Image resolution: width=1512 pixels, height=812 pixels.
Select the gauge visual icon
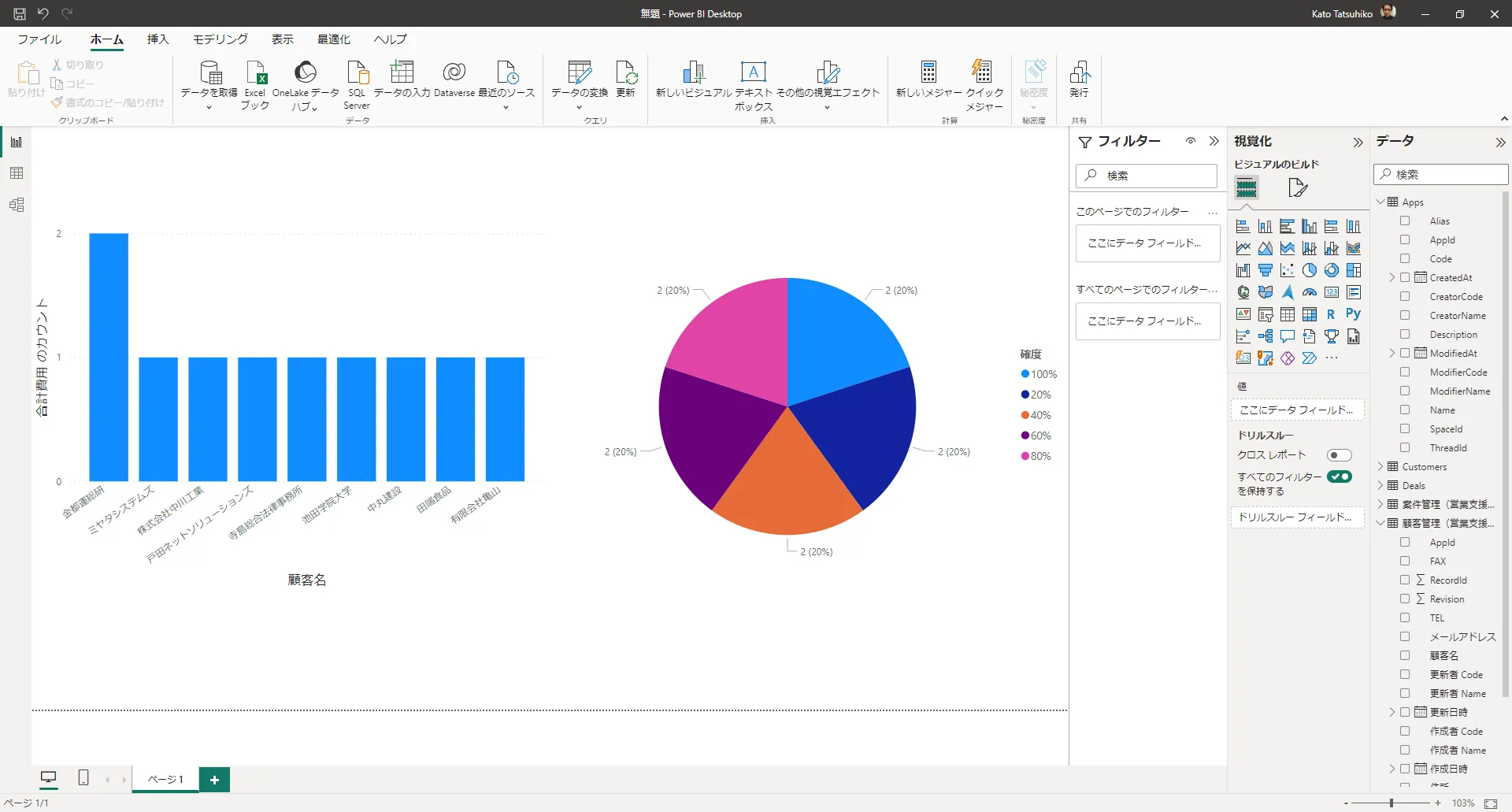click(1310, 292)
